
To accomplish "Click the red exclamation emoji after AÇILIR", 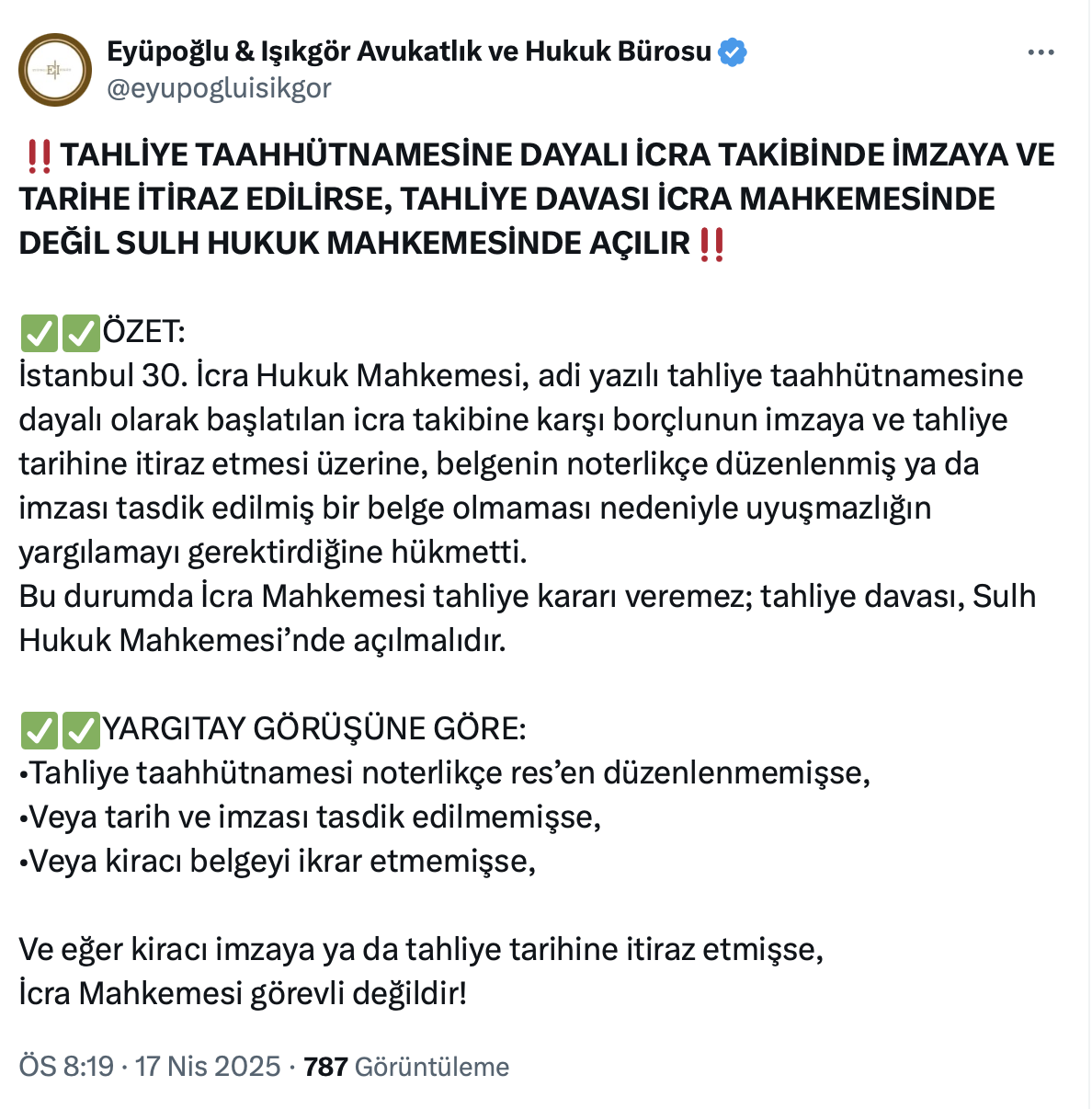I will (x=711, y=244).
